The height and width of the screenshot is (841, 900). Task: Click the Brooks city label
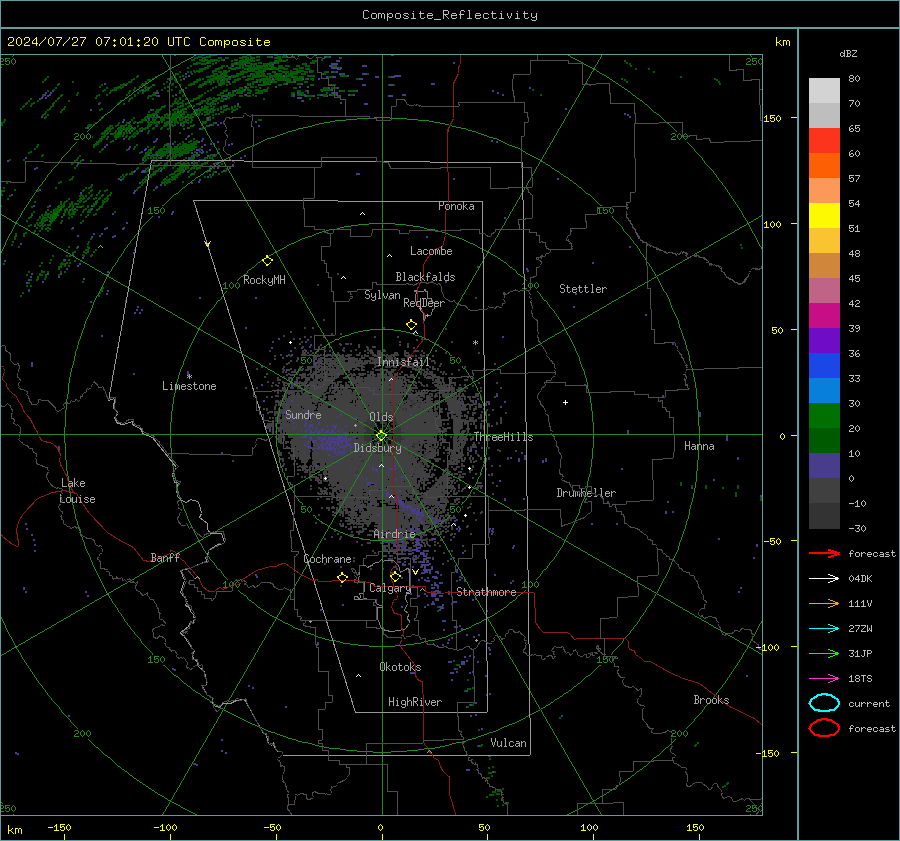711,700
